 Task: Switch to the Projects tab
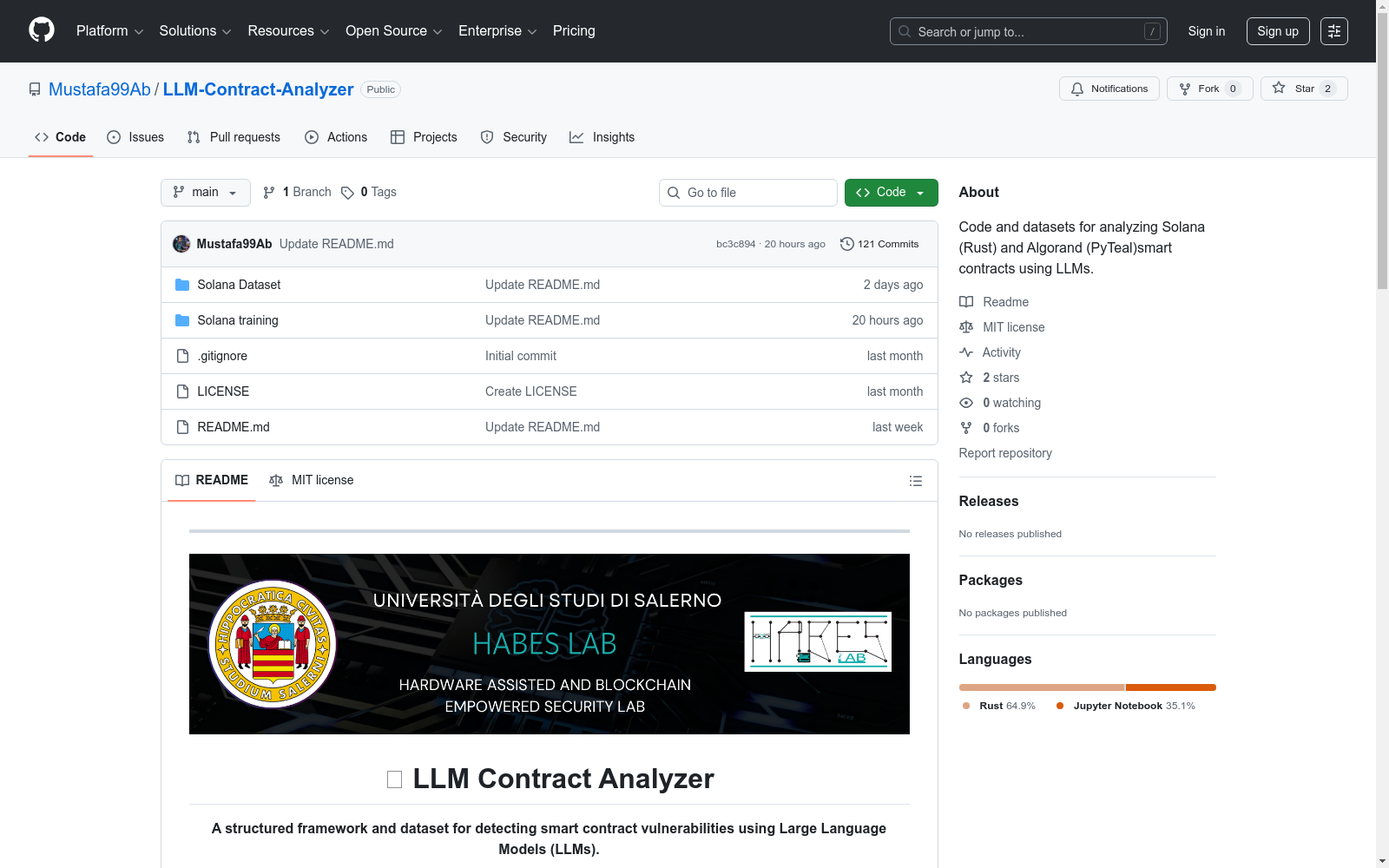pyautogui.click(x=424, y=137)
